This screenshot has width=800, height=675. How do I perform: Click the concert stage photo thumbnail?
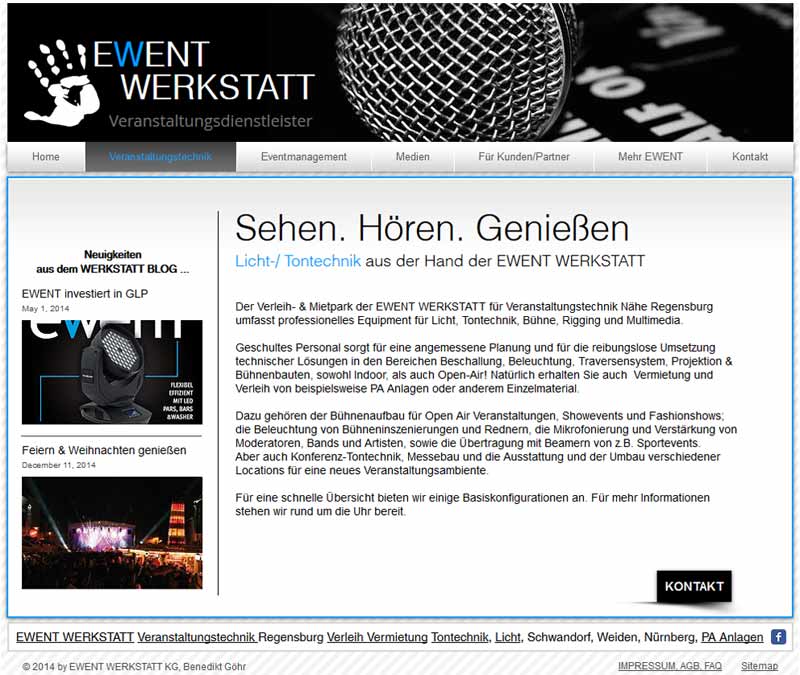coord(112,532)
